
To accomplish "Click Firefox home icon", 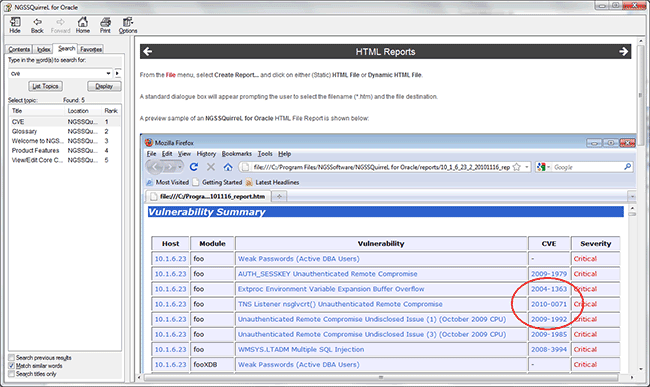I will (228, 167).
